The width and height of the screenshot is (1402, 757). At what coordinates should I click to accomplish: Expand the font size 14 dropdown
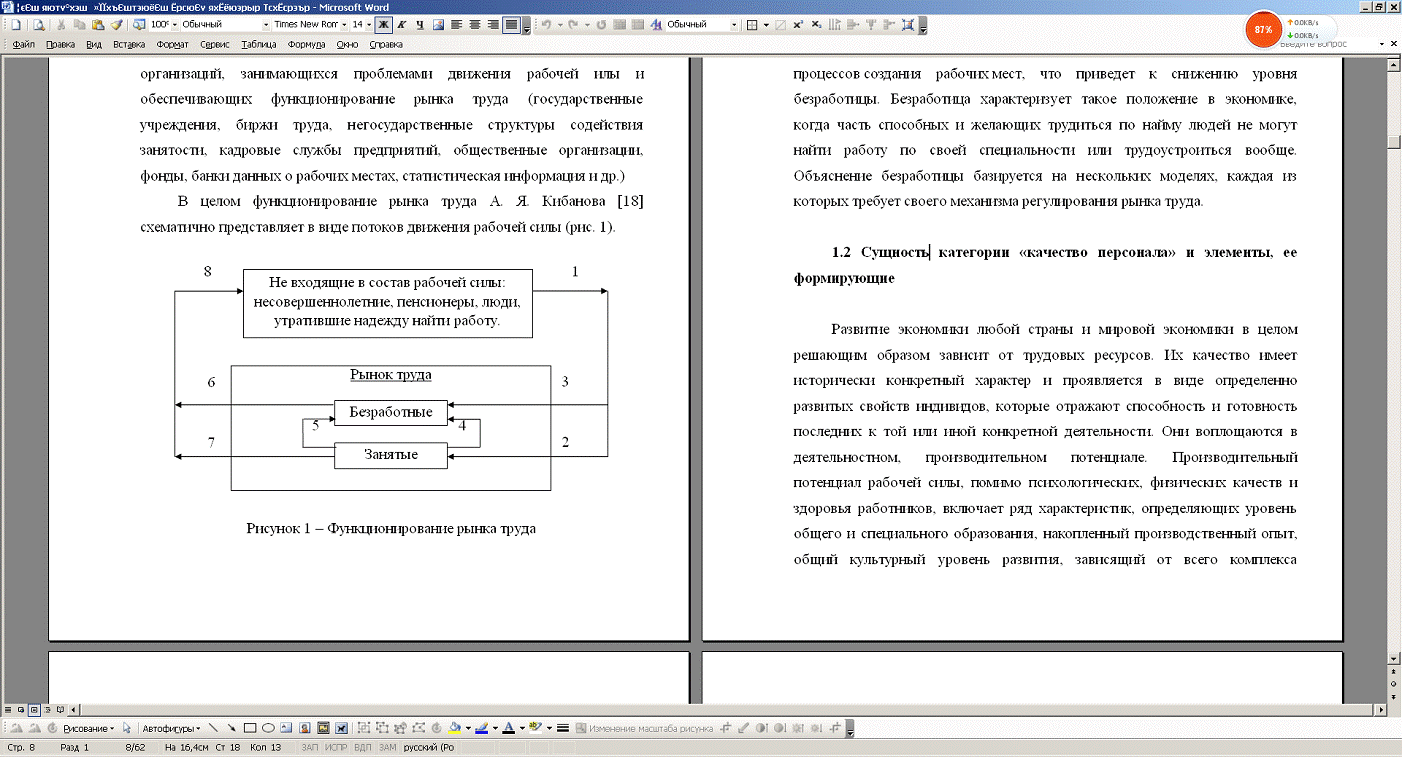coord(369,25)
